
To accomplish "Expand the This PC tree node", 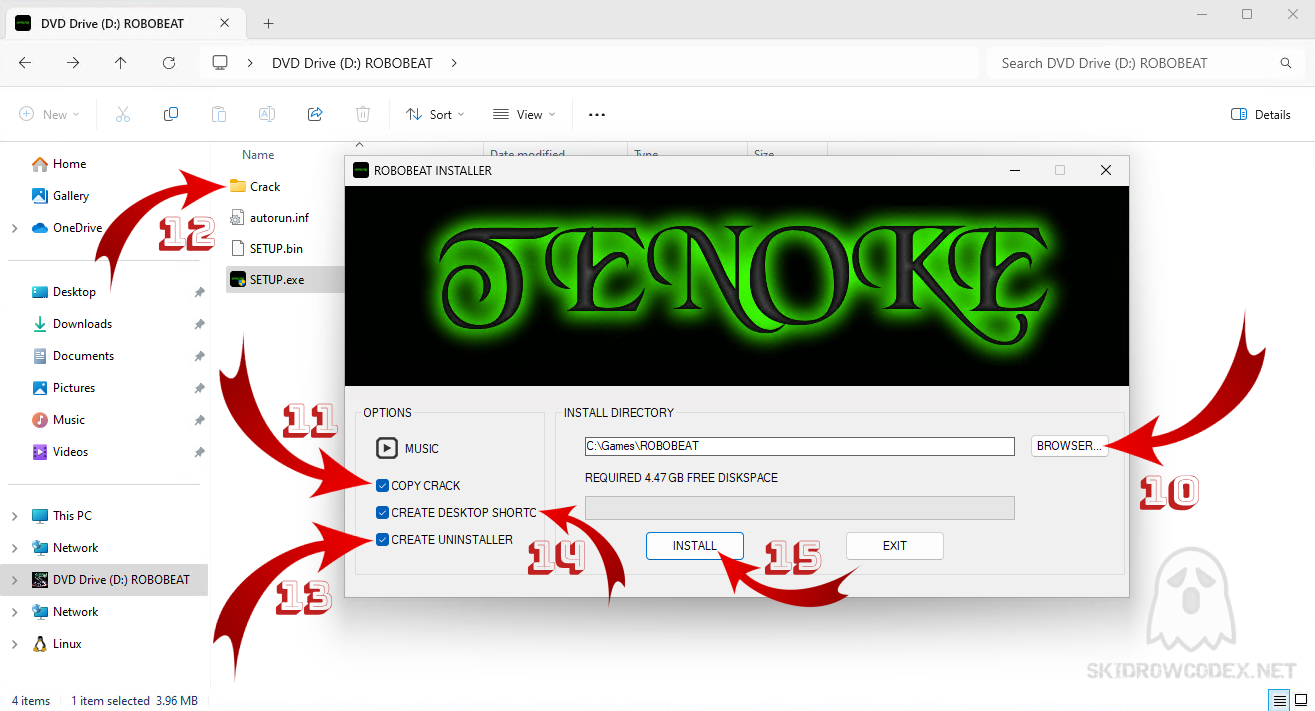I will 14,516.
